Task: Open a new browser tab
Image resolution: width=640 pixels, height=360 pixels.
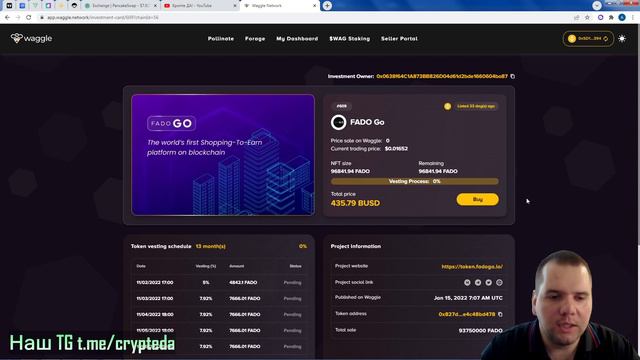Action: (327, 6)
